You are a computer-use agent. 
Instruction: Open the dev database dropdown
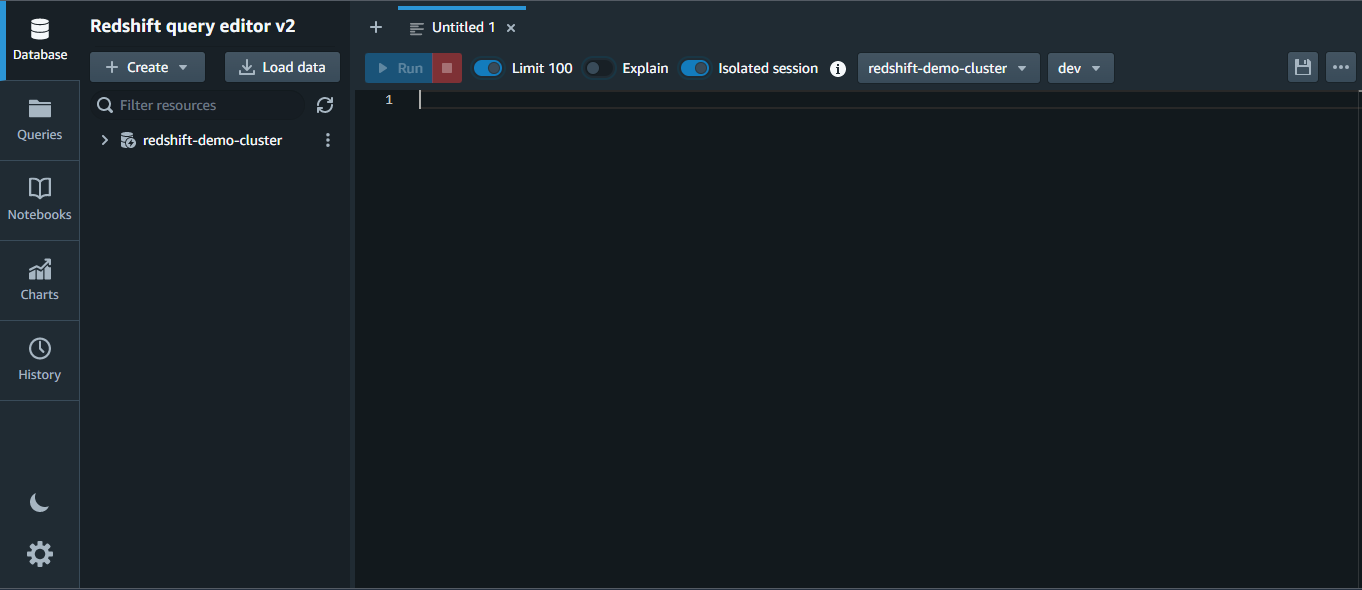tap(1081, 68)
